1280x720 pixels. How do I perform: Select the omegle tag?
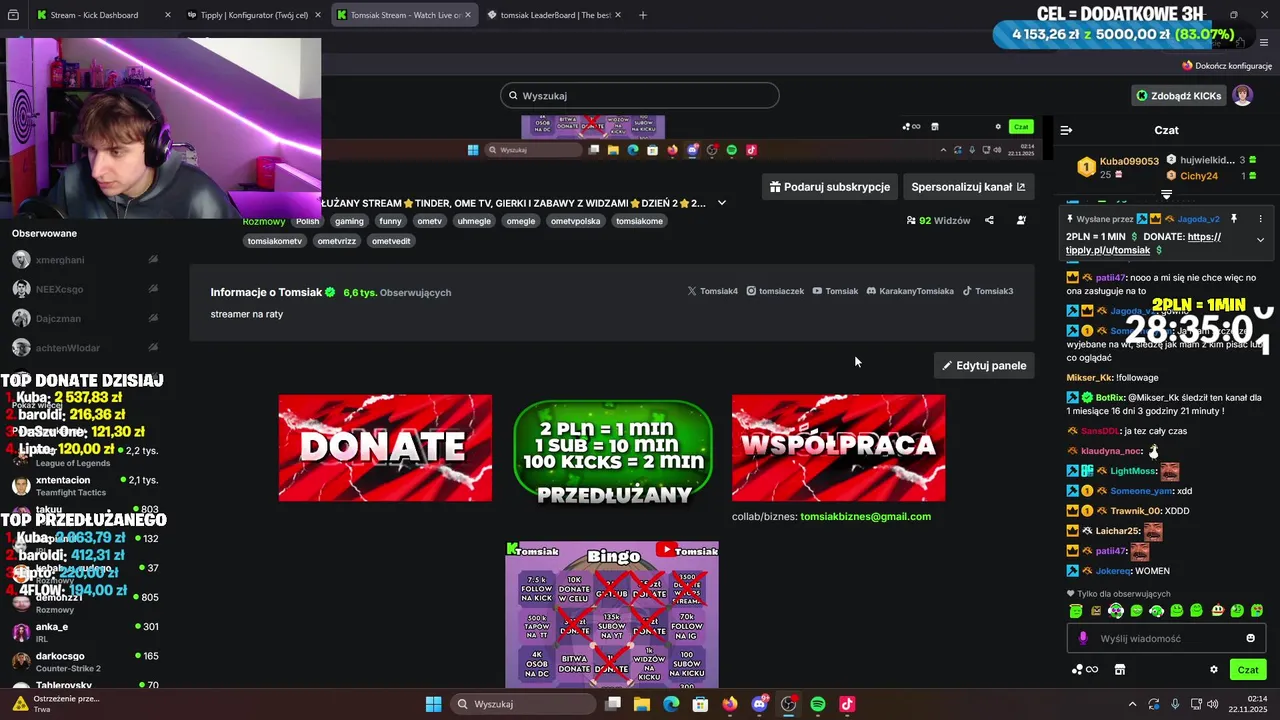pos(520,221)
